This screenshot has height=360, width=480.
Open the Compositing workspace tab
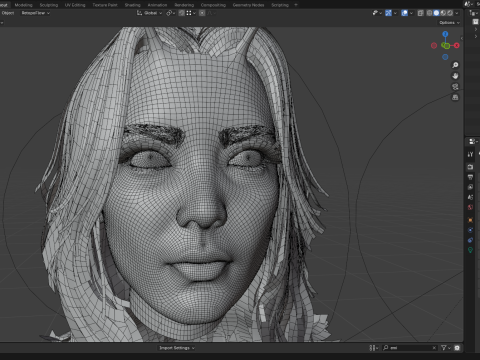coord(213,5)
